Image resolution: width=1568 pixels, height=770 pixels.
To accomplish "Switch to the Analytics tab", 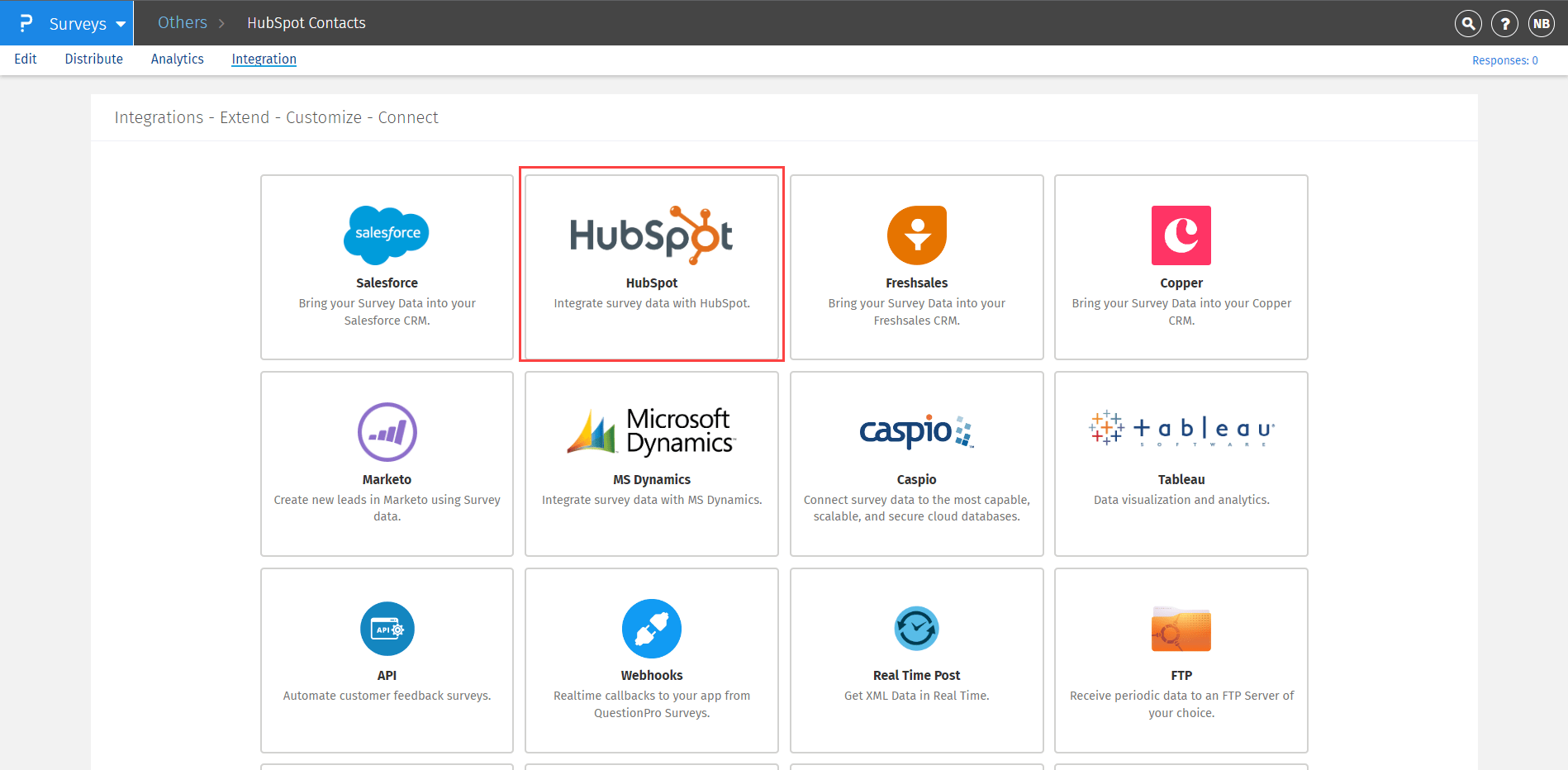I will coord(177,59).
